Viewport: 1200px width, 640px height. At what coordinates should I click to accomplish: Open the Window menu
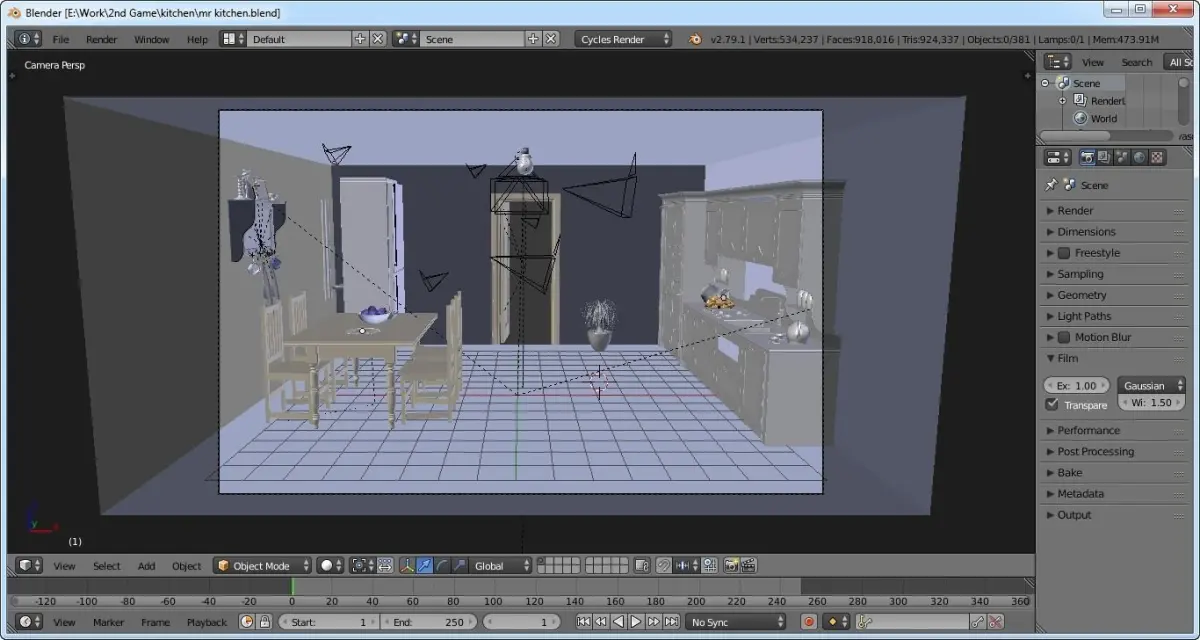pos(152,39)
